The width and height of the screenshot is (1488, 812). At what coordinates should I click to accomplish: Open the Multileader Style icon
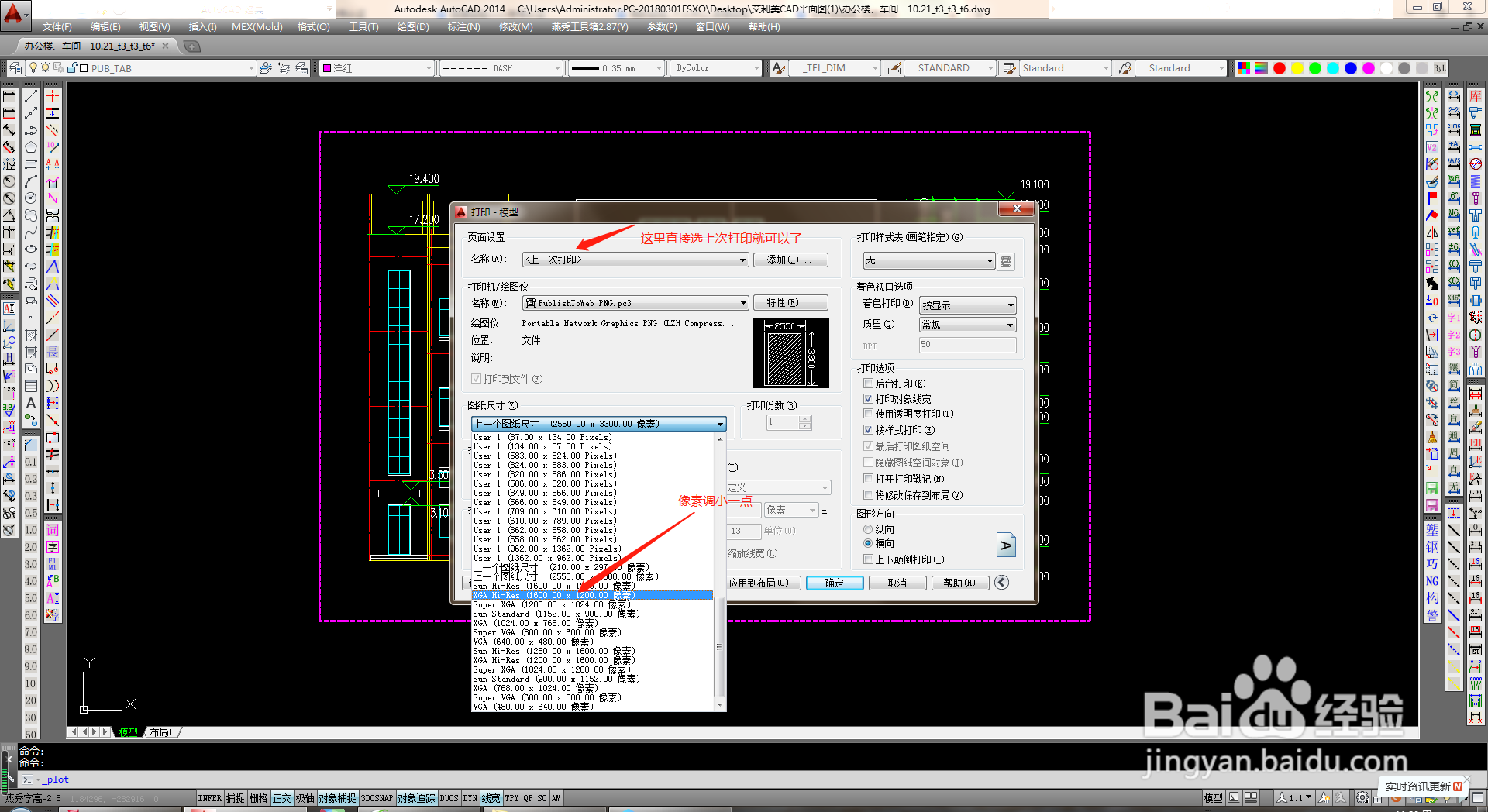[1125, 68]
